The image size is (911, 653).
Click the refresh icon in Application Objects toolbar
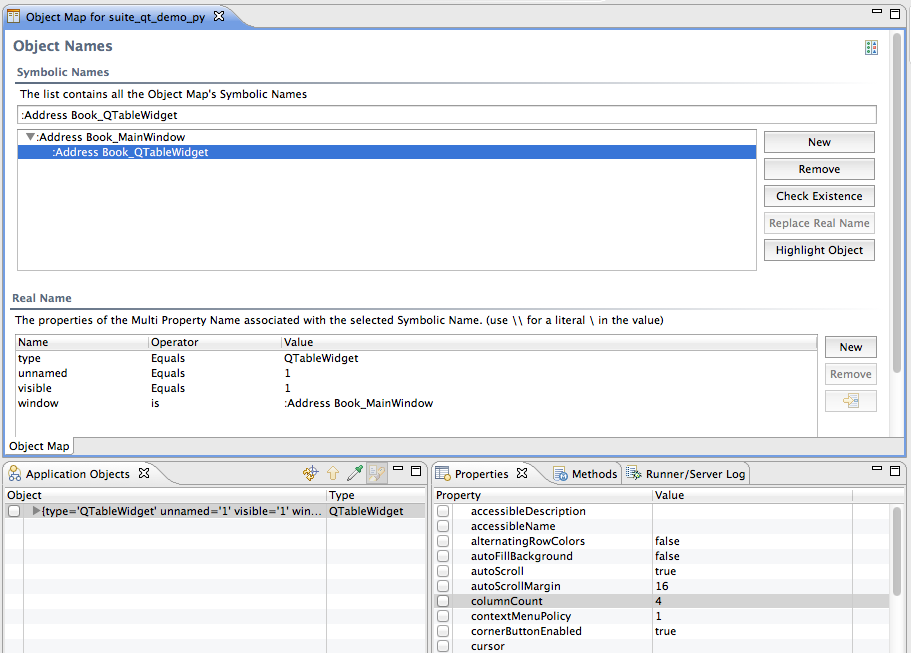(310, 473)
